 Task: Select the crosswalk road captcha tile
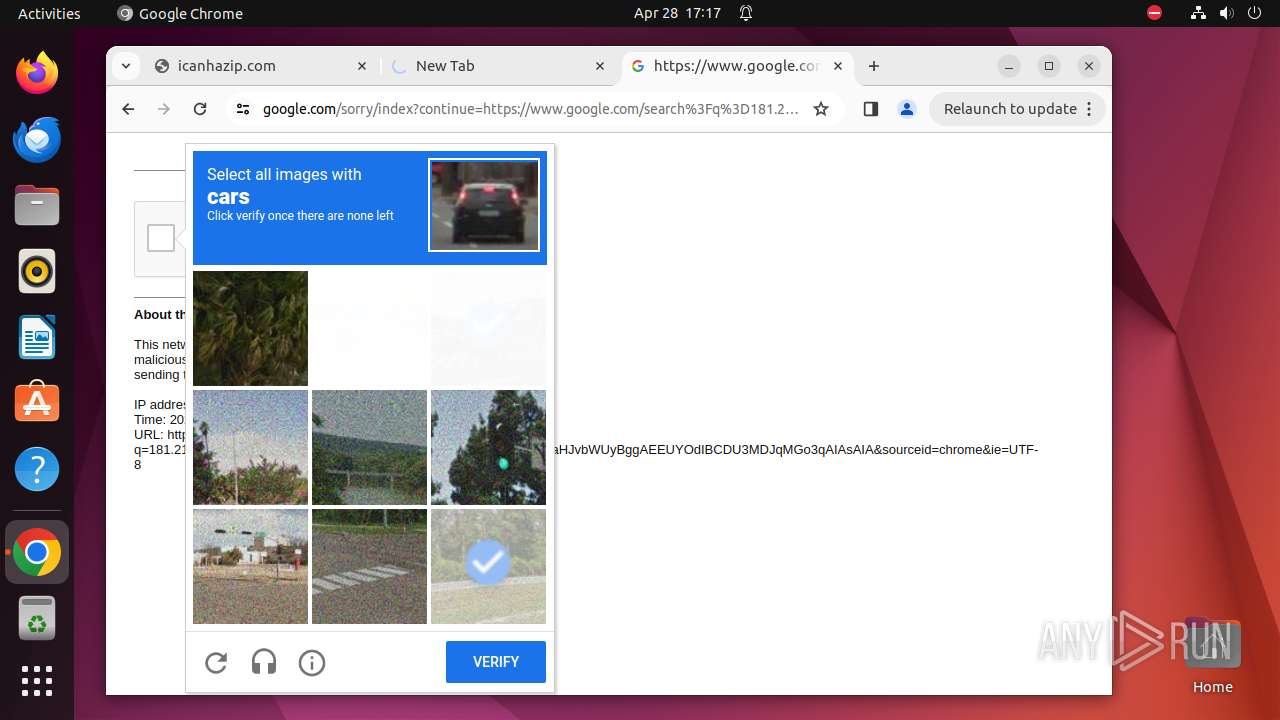[369, 566]
